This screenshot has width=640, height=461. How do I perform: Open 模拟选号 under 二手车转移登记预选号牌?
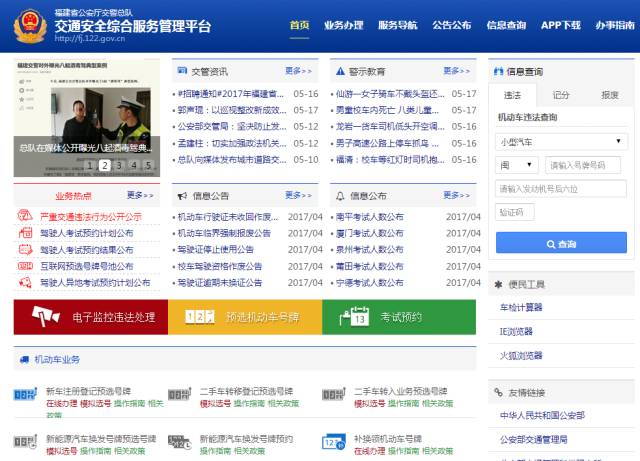click(x=215, y=403)
